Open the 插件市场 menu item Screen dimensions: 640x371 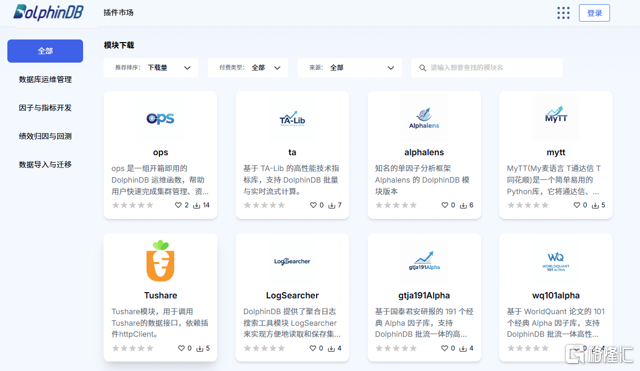(x=118, y=13)
